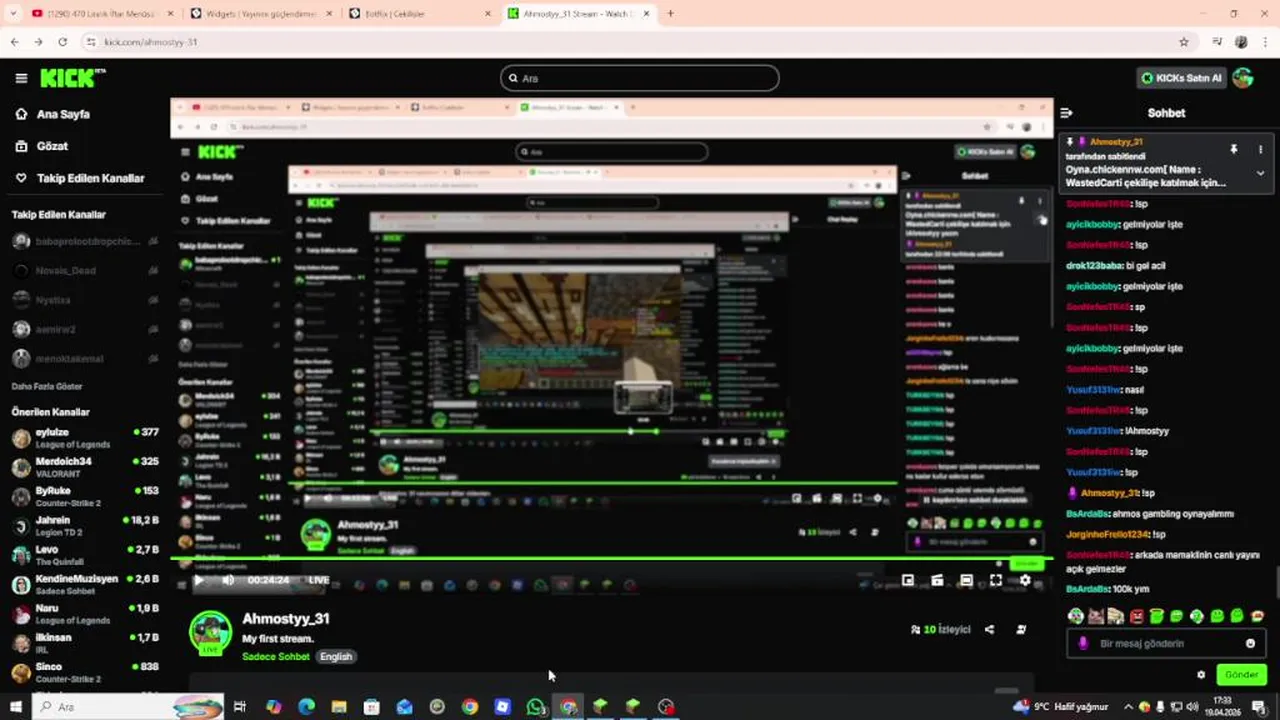
Task: Insert the first quick emote in chat
Action: click(x=1075, y=616)
